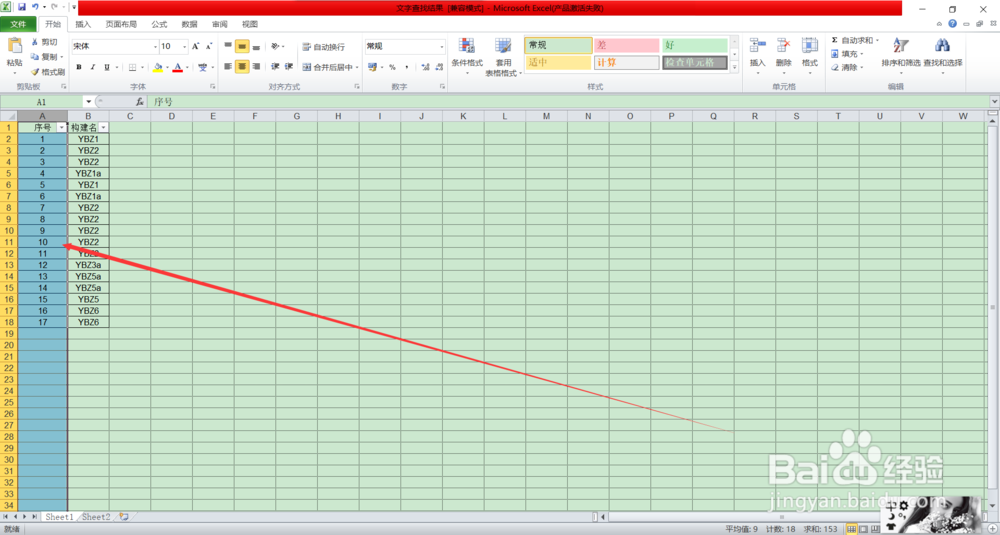Open the filter dropdown on 序号 header
The width and height of the screenshot is (1000, 535).
click(61, 128)
